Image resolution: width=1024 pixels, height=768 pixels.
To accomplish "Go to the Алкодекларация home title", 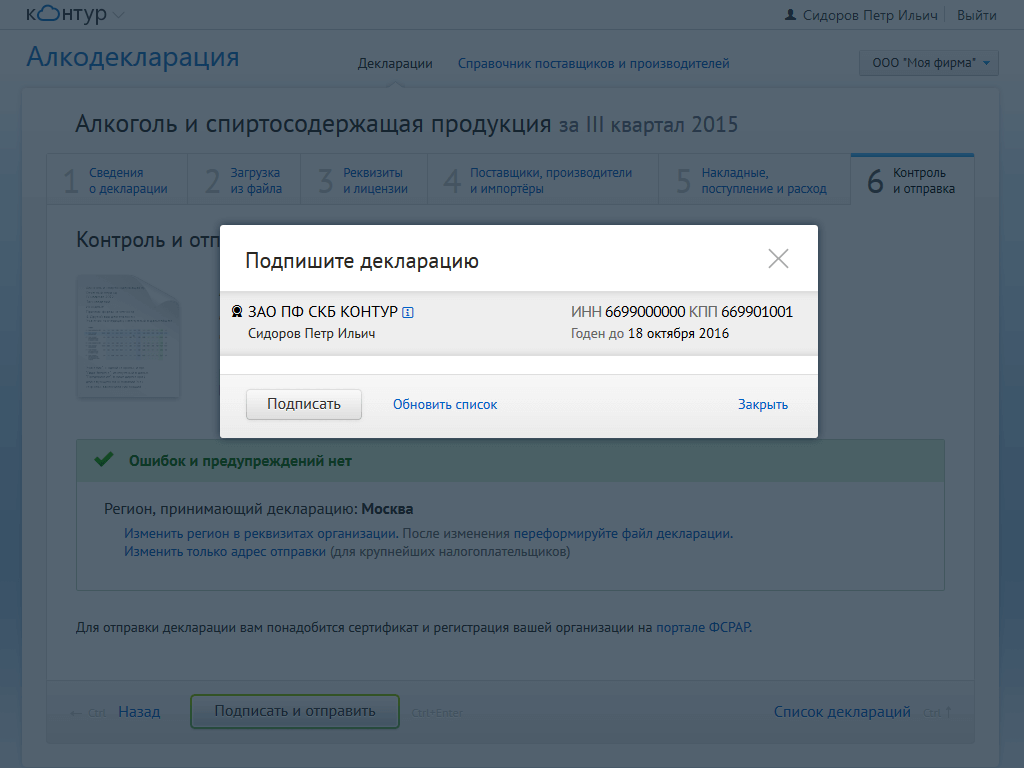I will [x=133, y=57].
